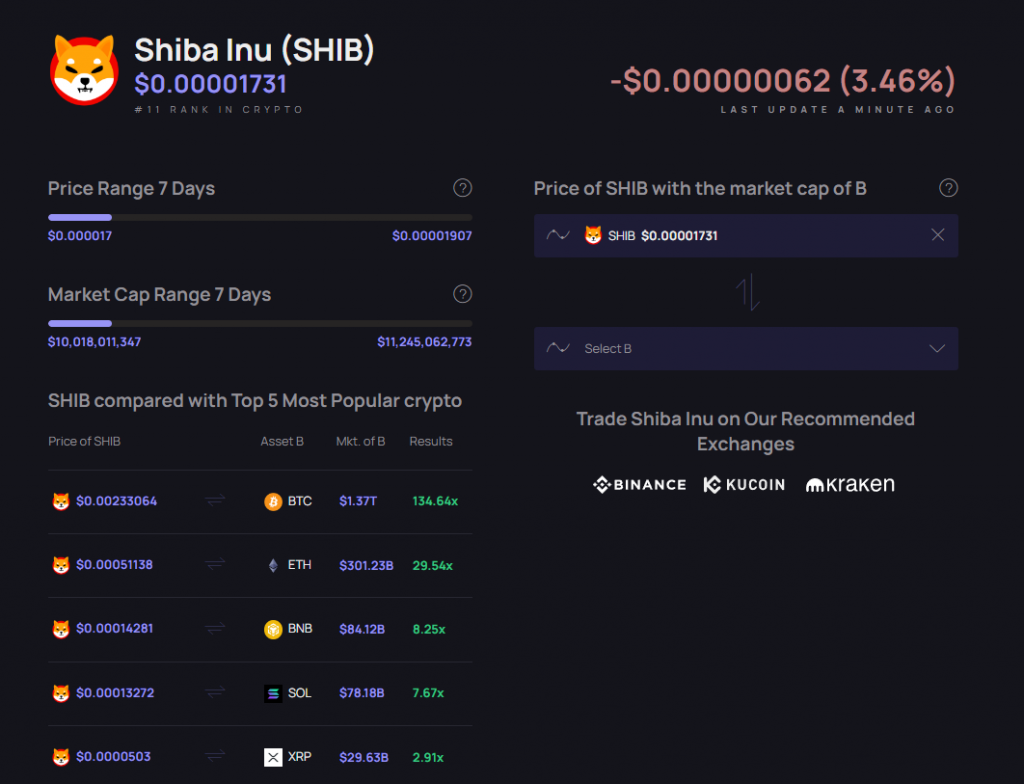Click the swap arrows next to BTC row
Viewport: 1024px width, 784px height.
[x=214, y=501]
